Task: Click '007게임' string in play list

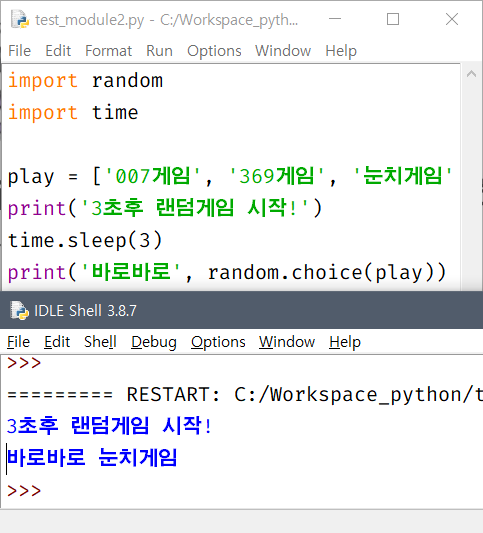Action: 153,176
